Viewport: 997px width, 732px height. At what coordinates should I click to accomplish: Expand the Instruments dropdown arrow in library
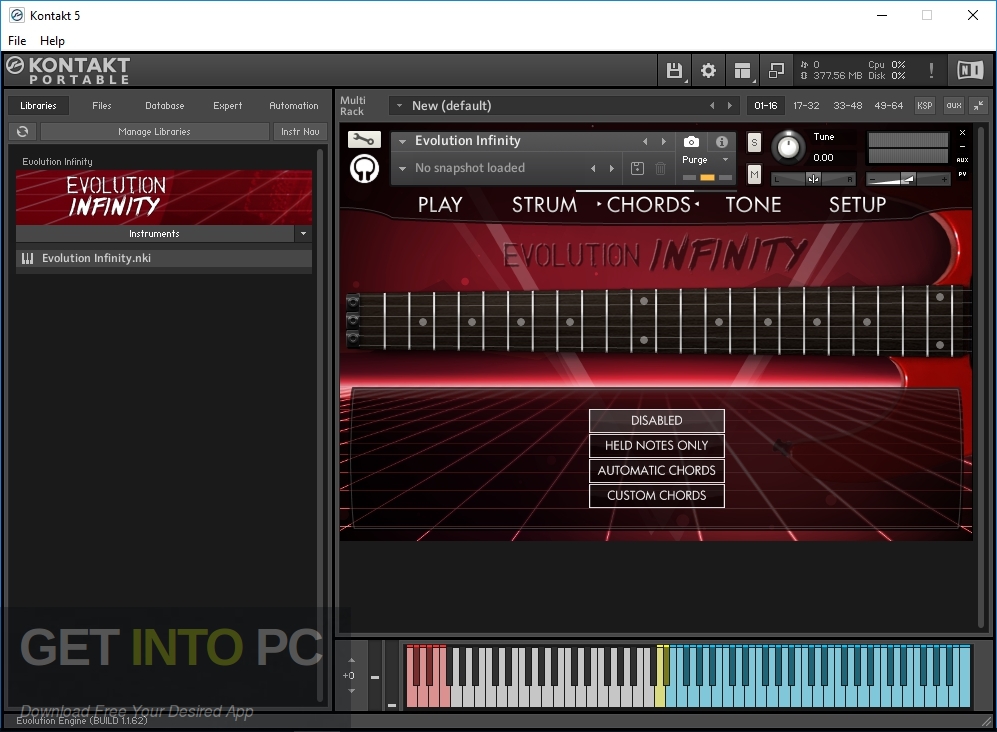303,233
